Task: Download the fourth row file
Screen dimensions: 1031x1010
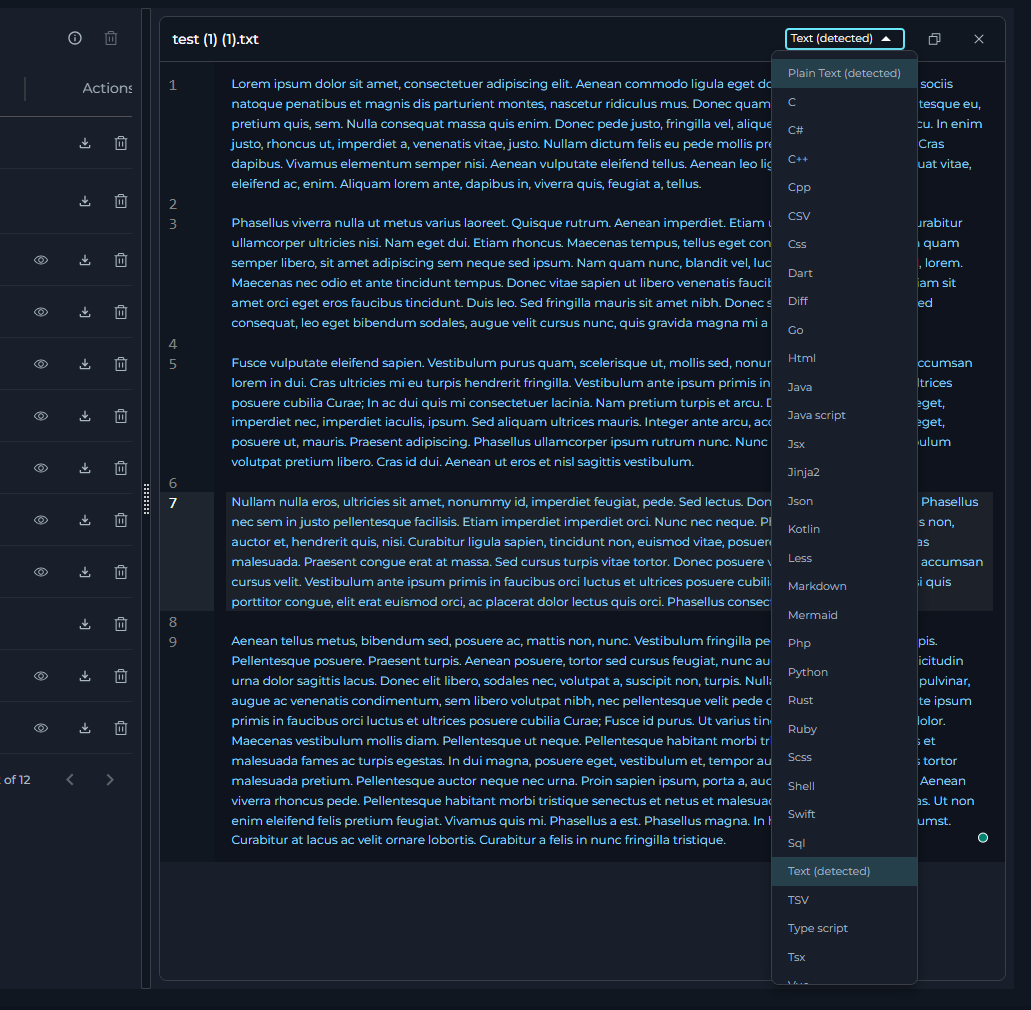Action: pyautogui.click(x=85, y=312)
